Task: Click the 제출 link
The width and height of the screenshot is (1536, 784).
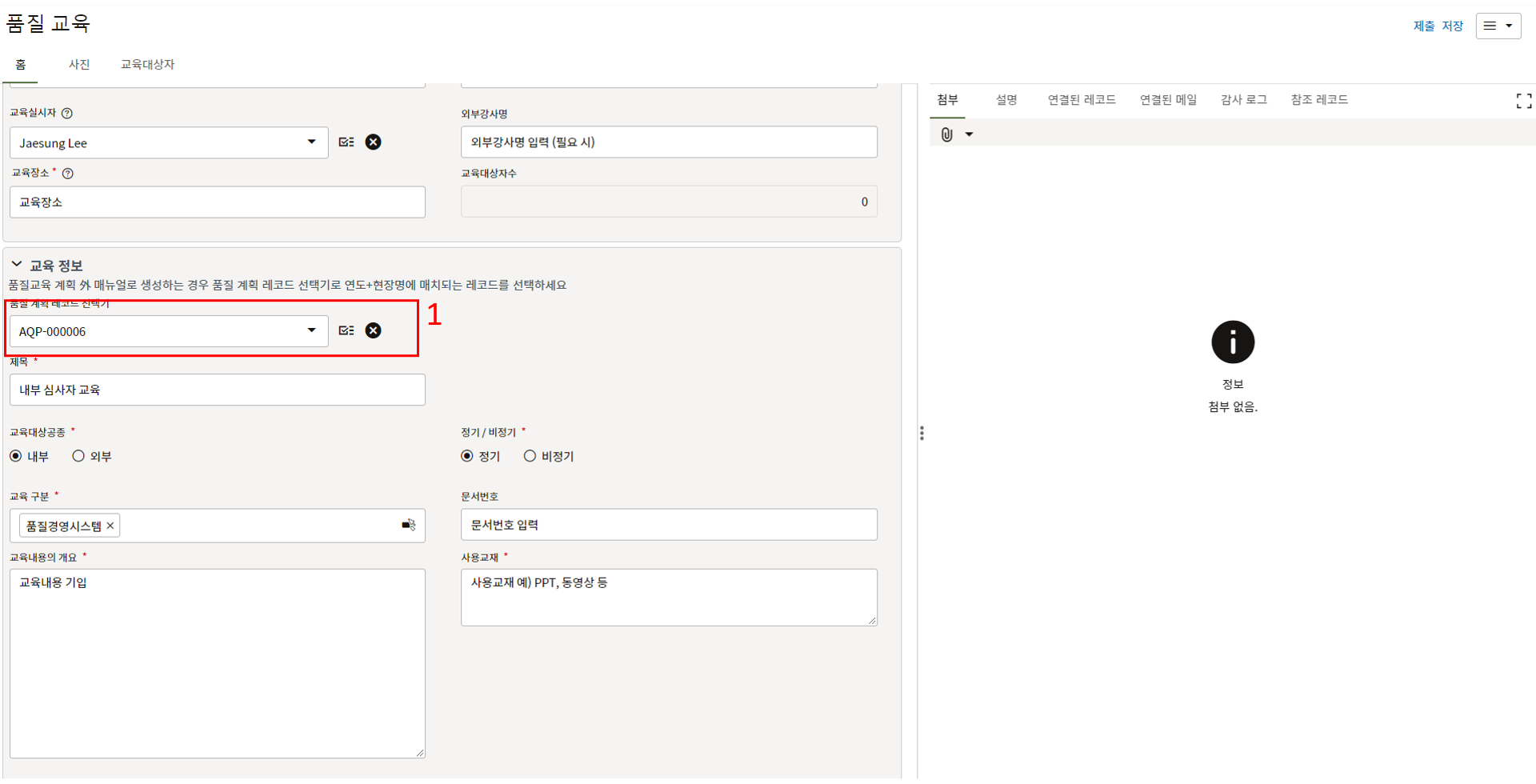Action: point(1423,26)
